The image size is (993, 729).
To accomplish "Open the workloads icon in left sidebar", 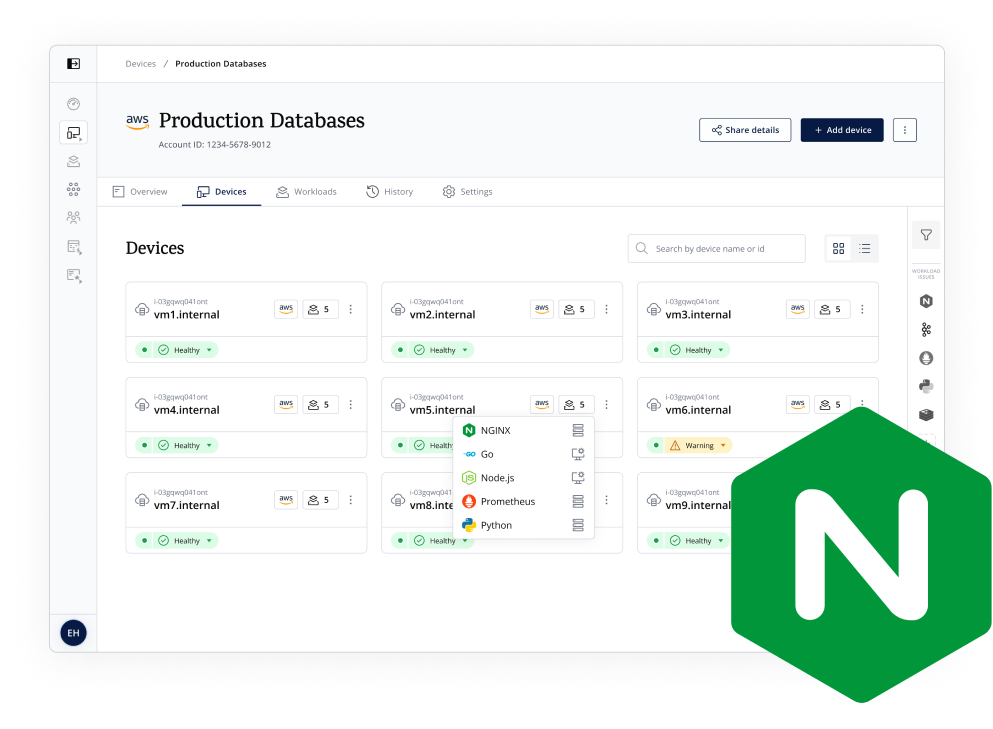I will 73,162.
